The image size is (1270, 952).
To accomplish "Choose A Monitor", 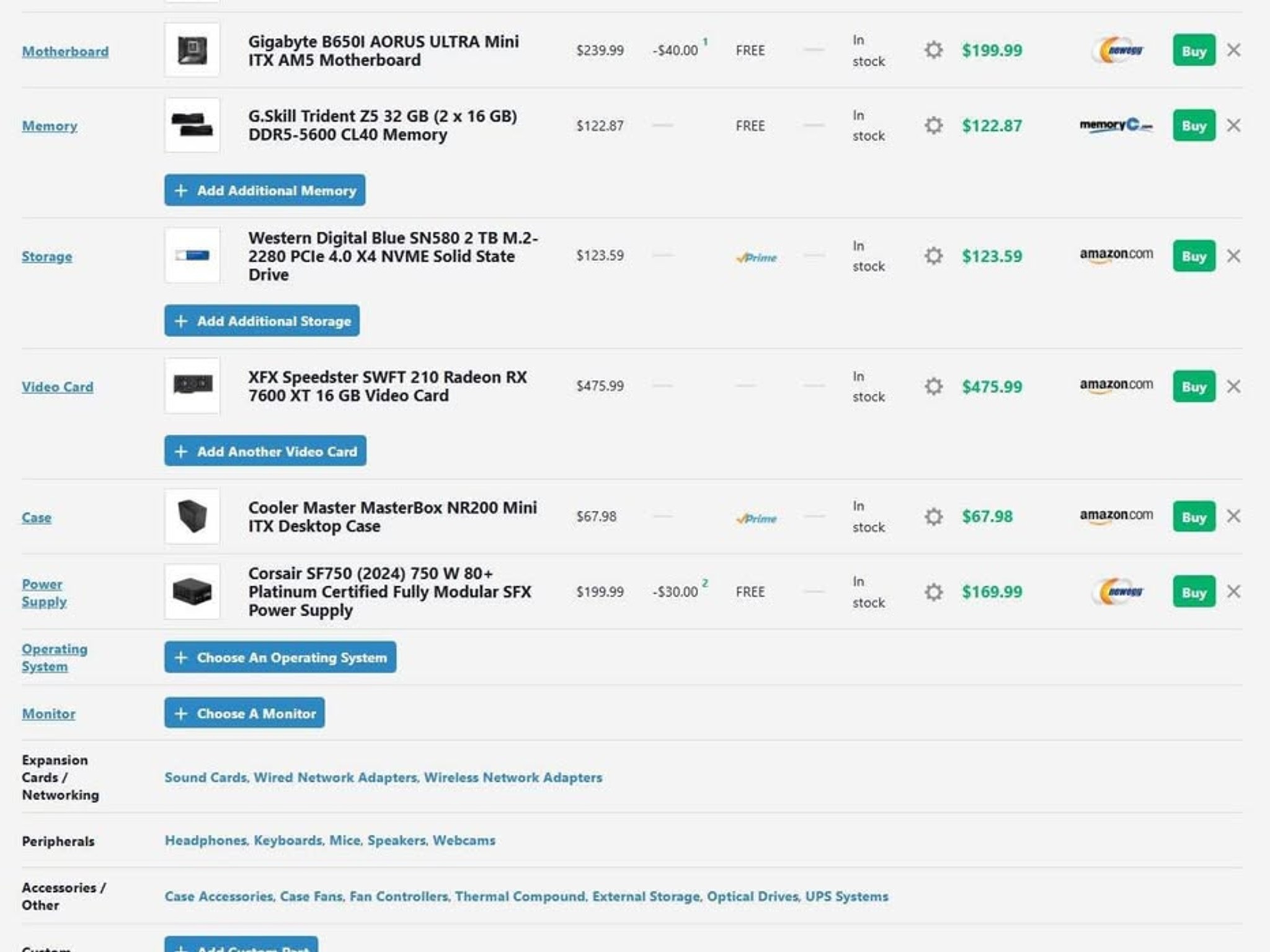I will tap(244, 713).
